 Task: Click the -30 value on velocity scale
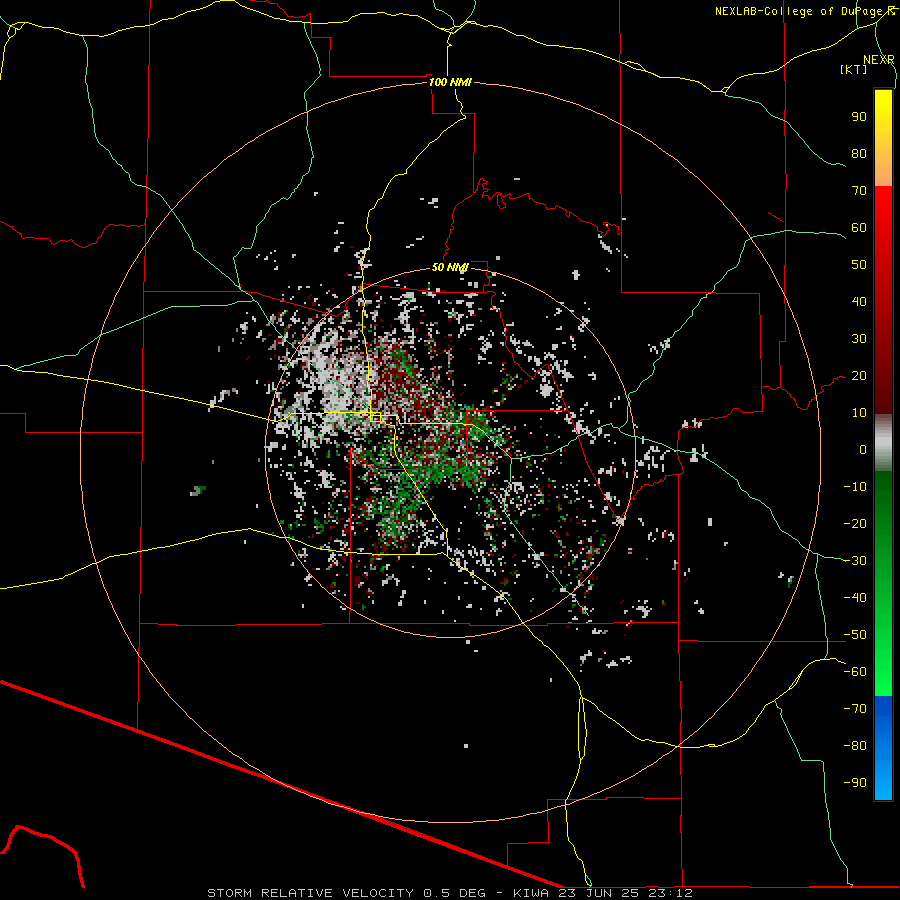tap(855, 561)
